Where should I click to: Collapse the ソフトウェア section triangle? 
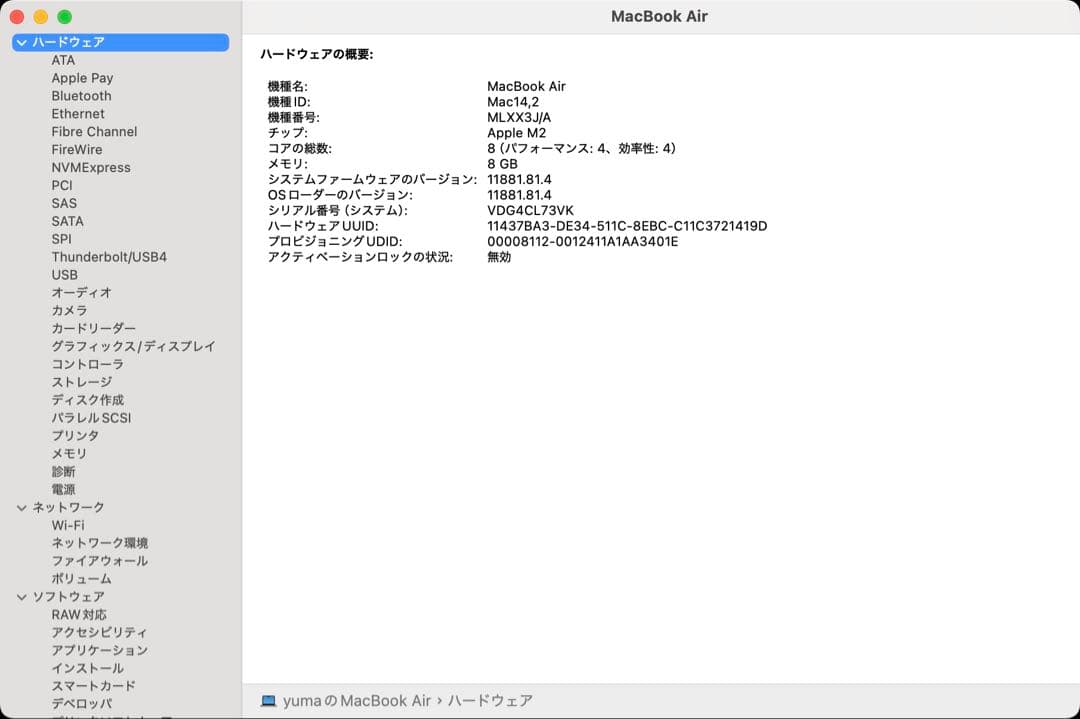pyautogui.click(x=21, y=596)
